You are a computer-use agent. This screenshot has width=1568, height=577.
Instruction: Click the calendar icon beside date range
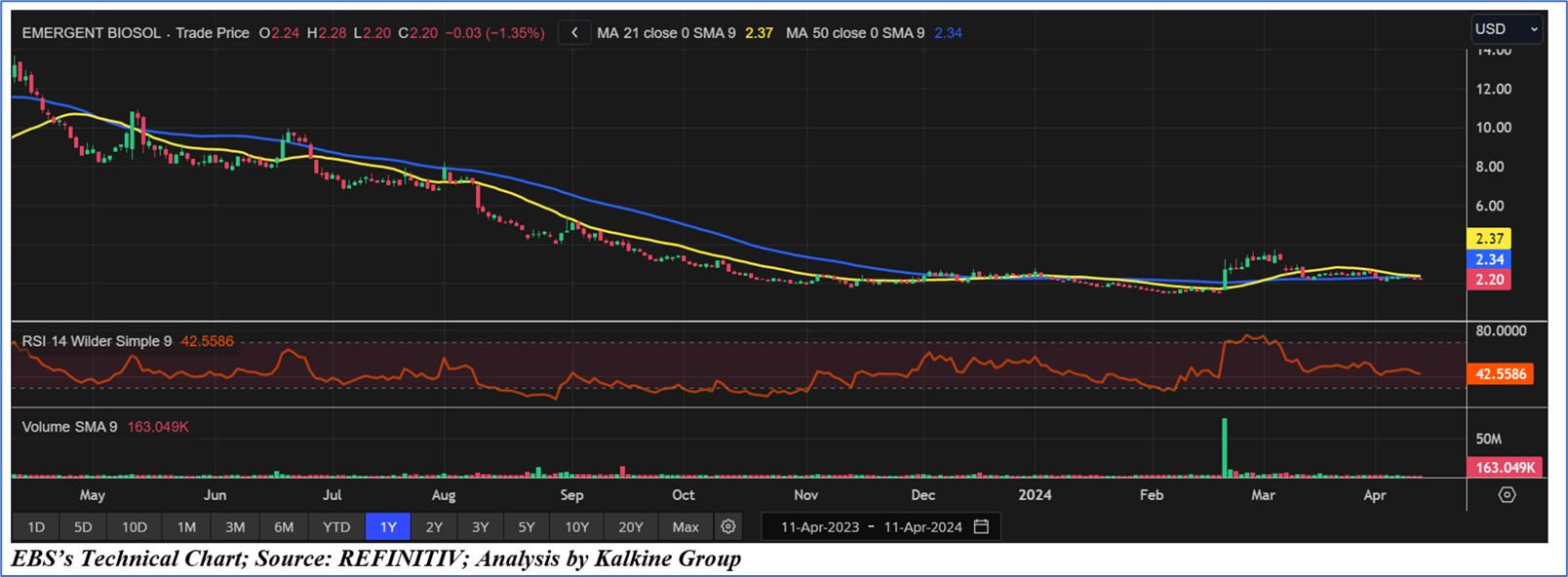[x=981, y=526]
